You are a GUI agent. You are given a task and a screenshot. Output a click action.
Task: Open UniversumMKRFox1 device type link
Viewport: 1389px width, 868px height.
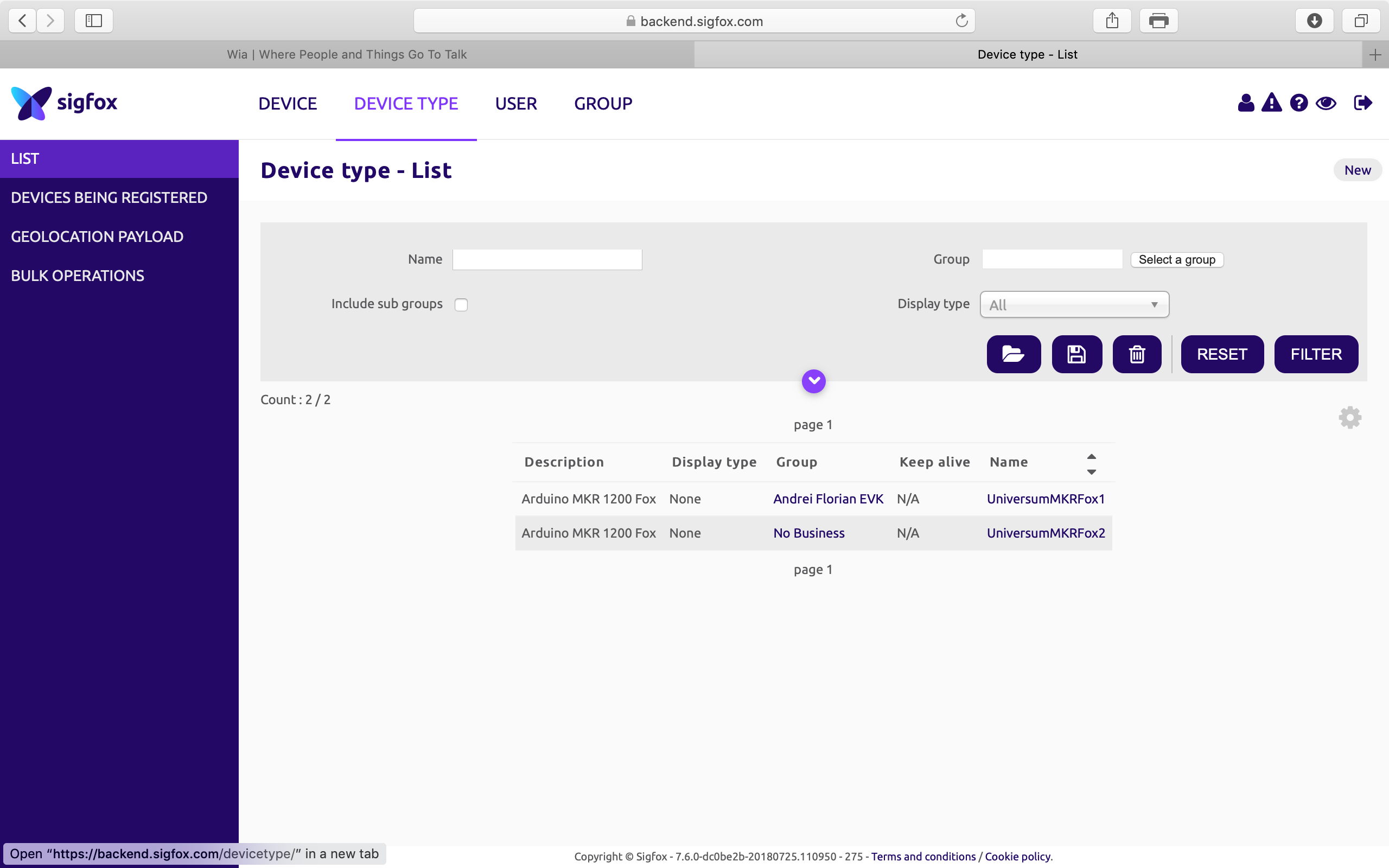click(x=1045, y=499)
